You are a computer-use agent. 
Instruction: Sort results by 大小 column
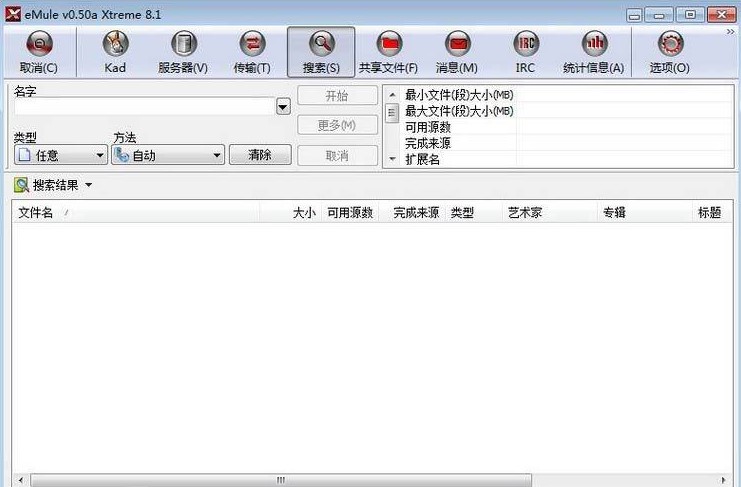290,213
